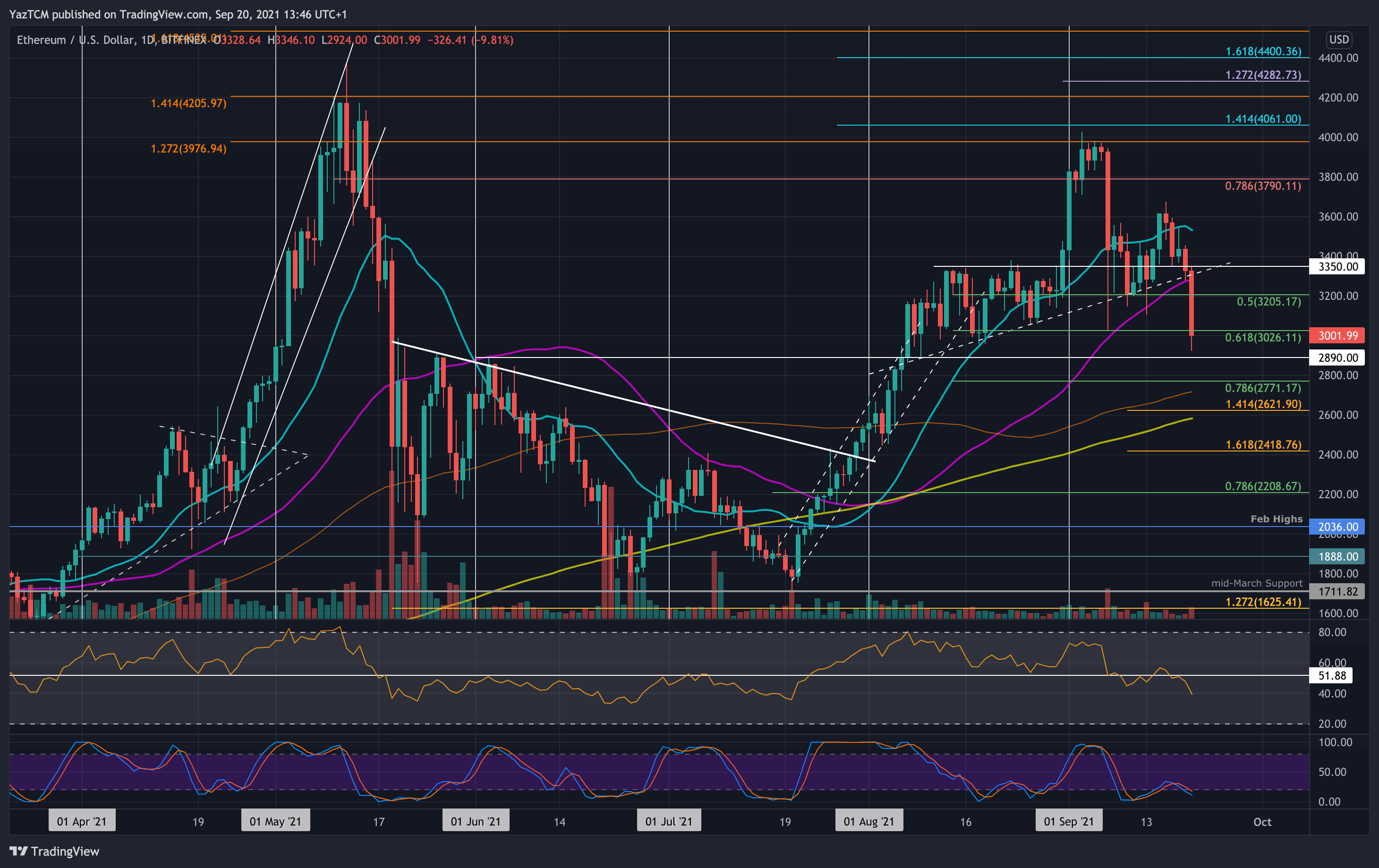Click the orange 1.272(3976.94) extension label
Screen dimensions: 1379x868
click(x=188, y=149)
